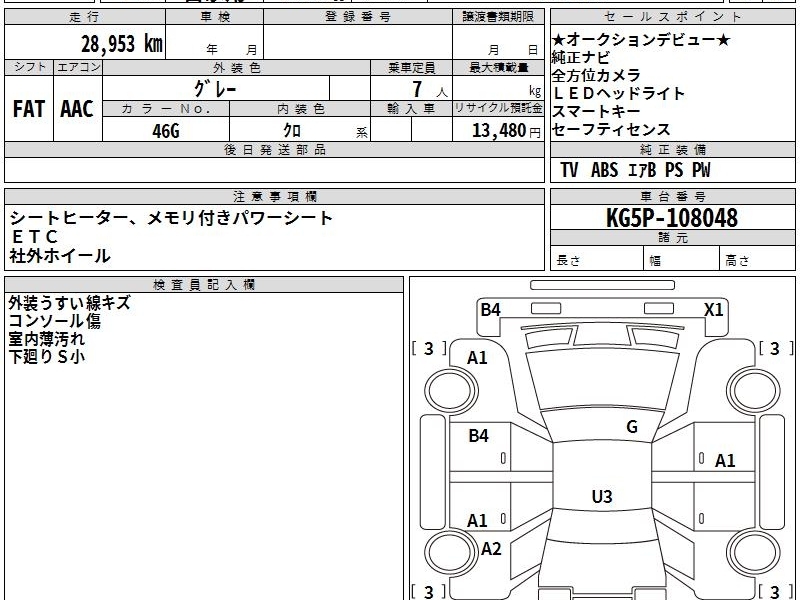Click the B4 mark on the left door

coord(479,436)
